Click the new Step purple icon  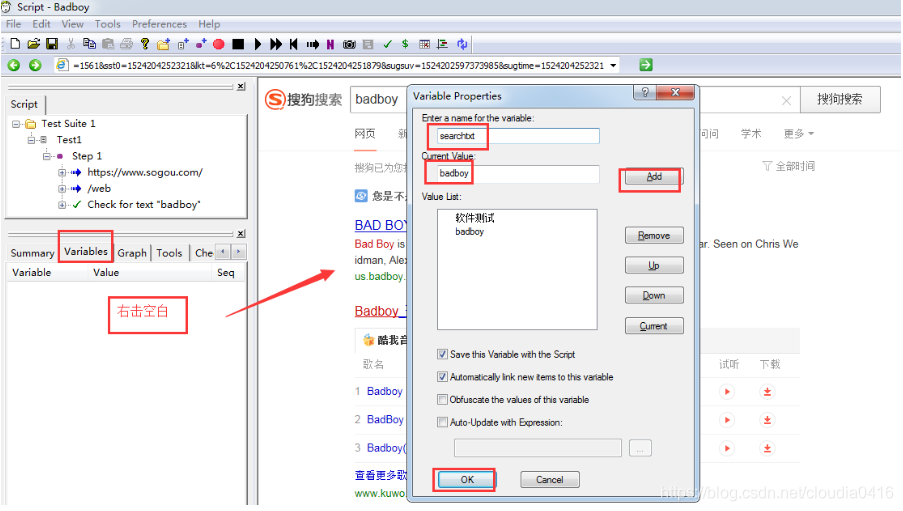coord(201,44)
